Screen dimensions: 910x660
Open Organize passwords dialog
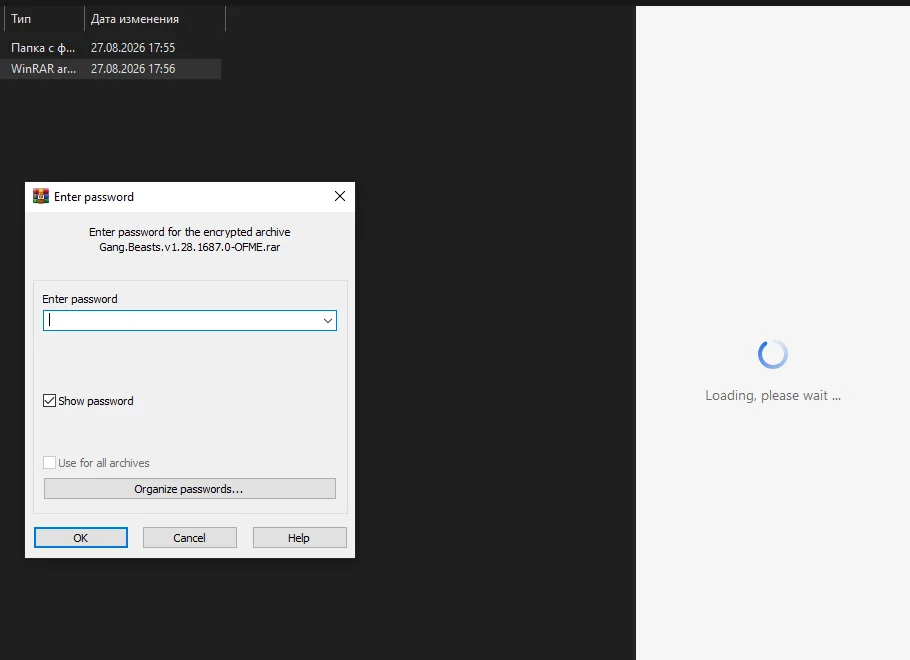[190, 489]
